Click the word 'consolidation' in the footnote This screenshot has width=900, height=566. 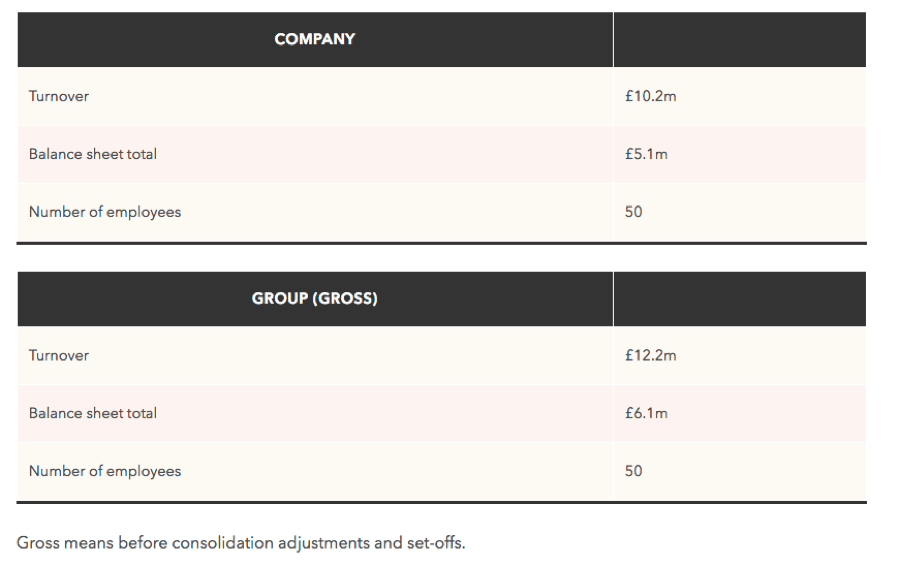223,543
